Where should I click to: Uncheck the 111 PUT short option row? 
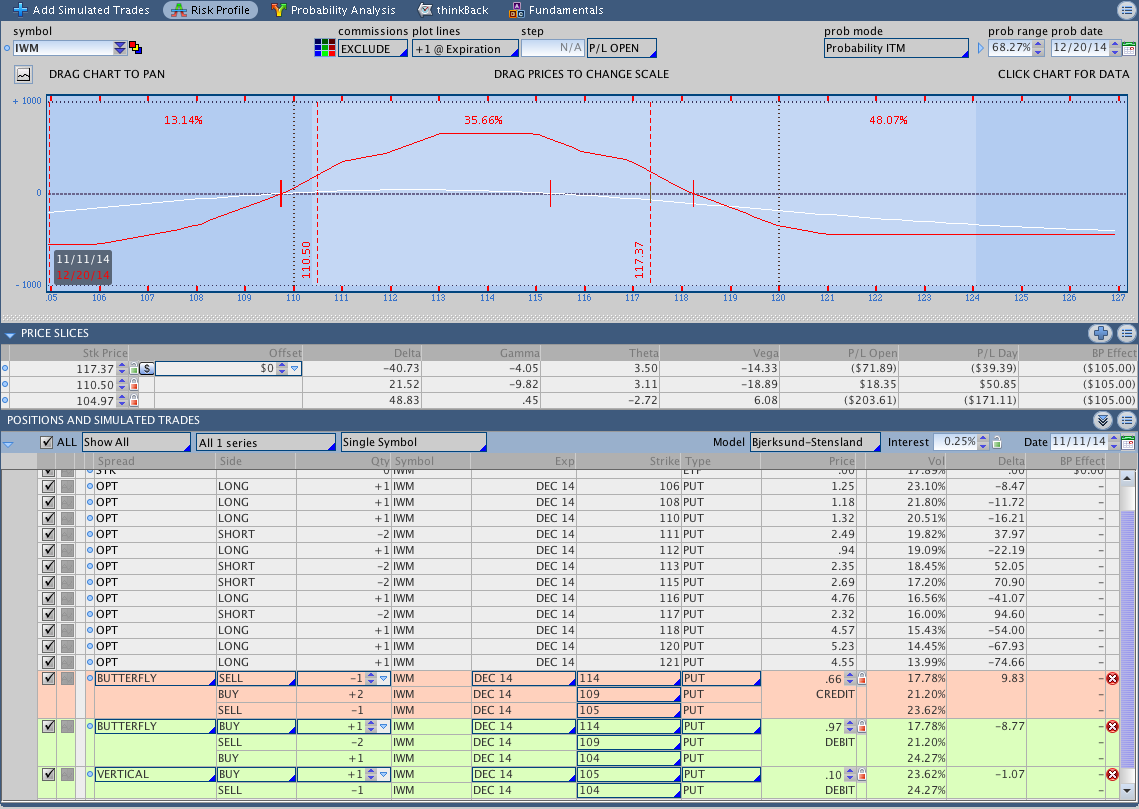point(49,534)
